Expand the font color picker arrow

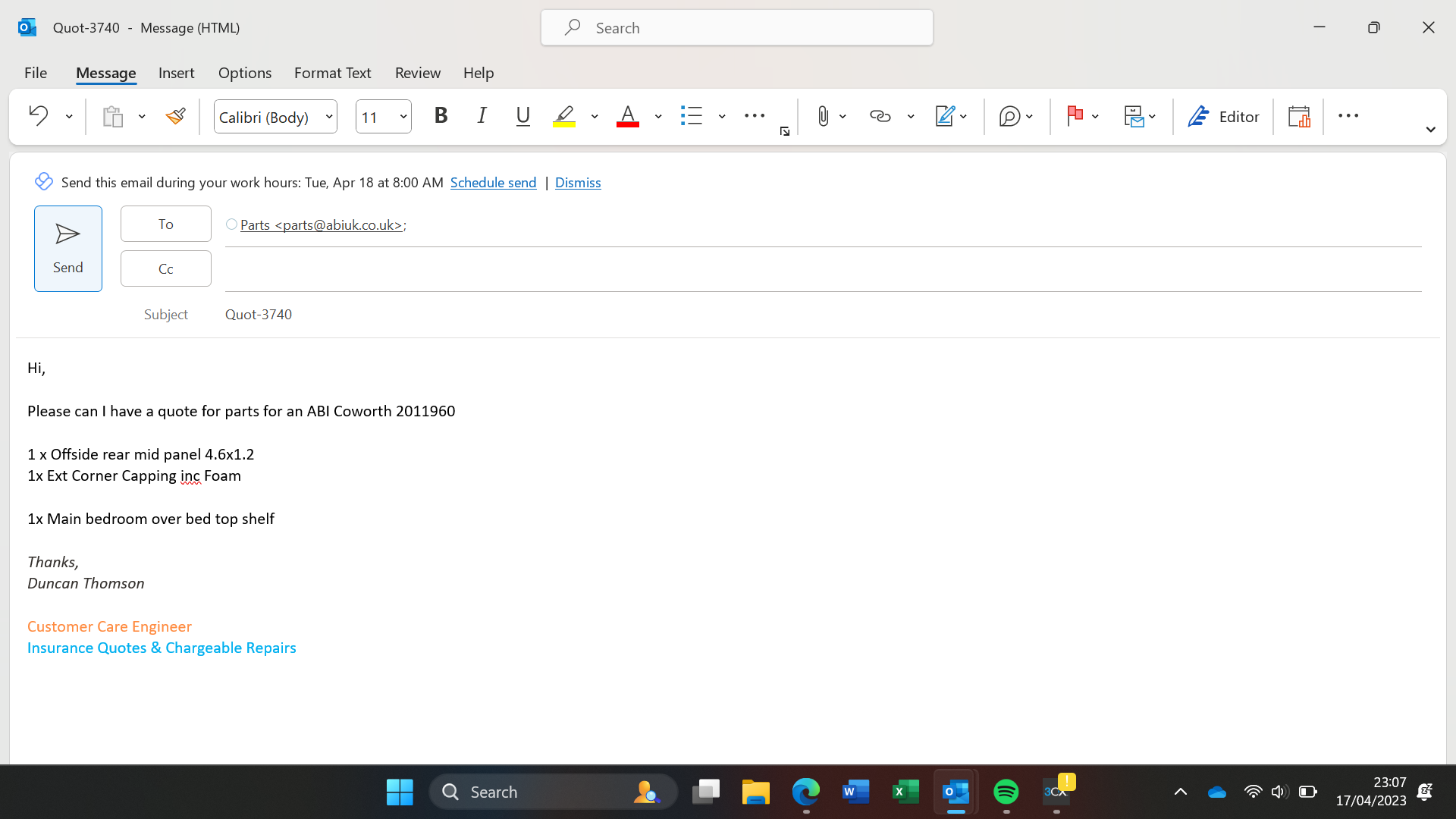point(658,116)
